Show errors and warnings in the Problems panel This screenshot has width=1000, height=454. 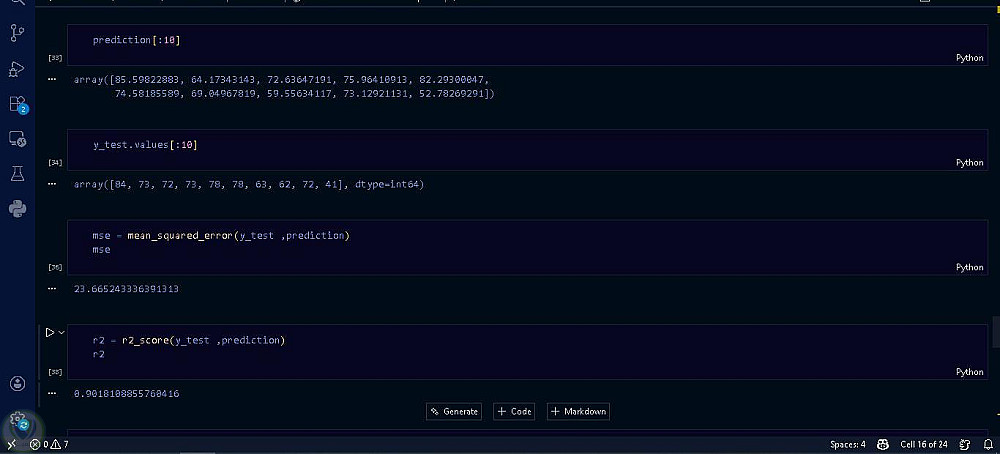(49, 444)
